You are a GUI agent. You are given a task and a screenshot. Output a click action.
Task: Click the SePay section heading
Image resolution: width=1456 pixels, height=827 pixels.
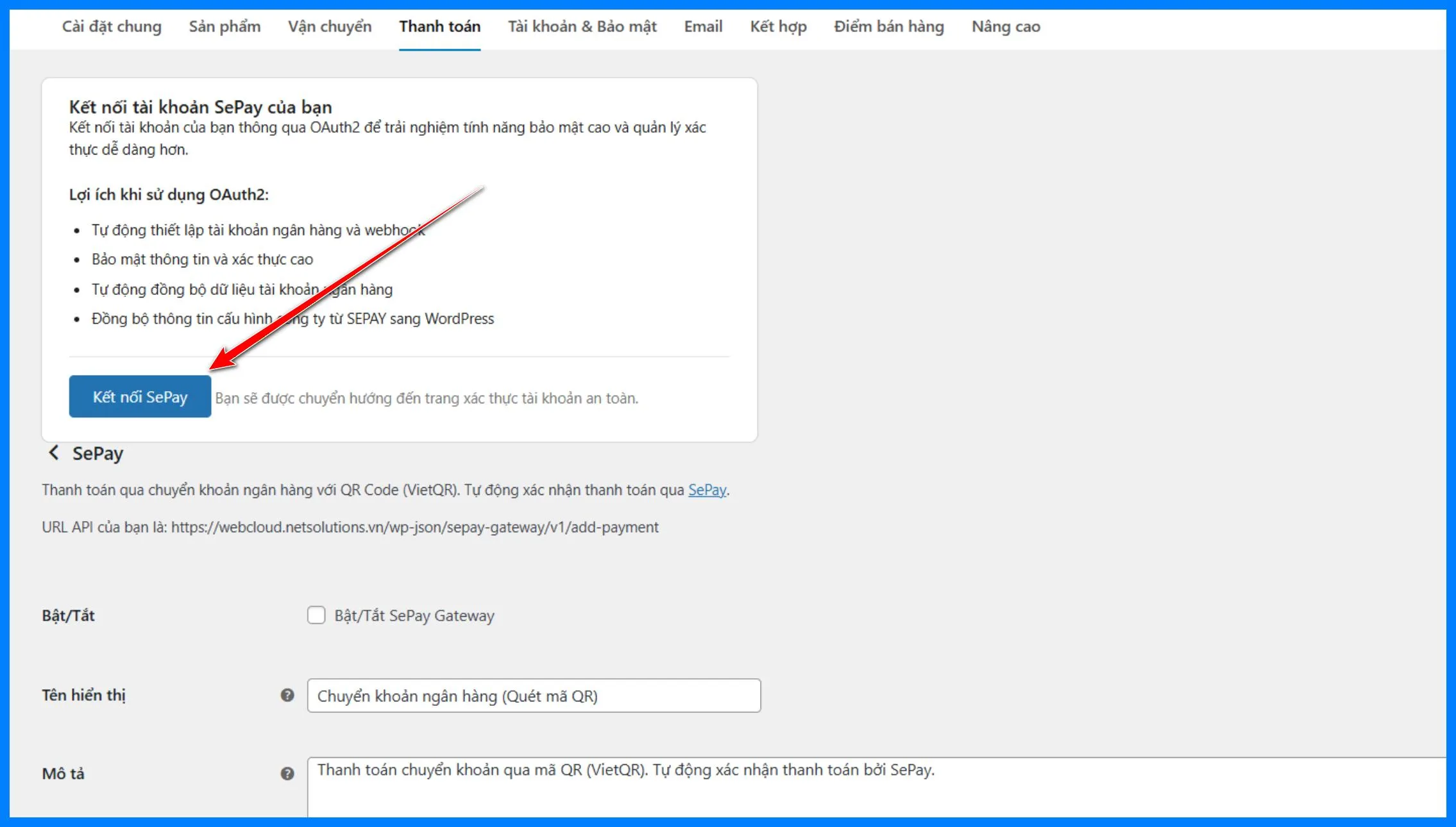click(x=97, y=453)
